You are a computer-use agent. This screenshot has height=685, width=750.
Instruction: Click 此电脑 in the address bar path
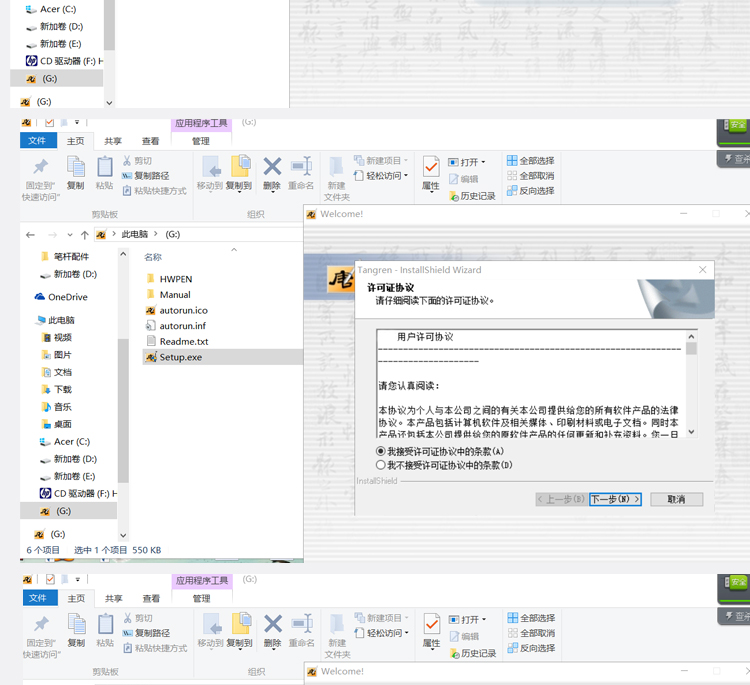click(135, 234)
